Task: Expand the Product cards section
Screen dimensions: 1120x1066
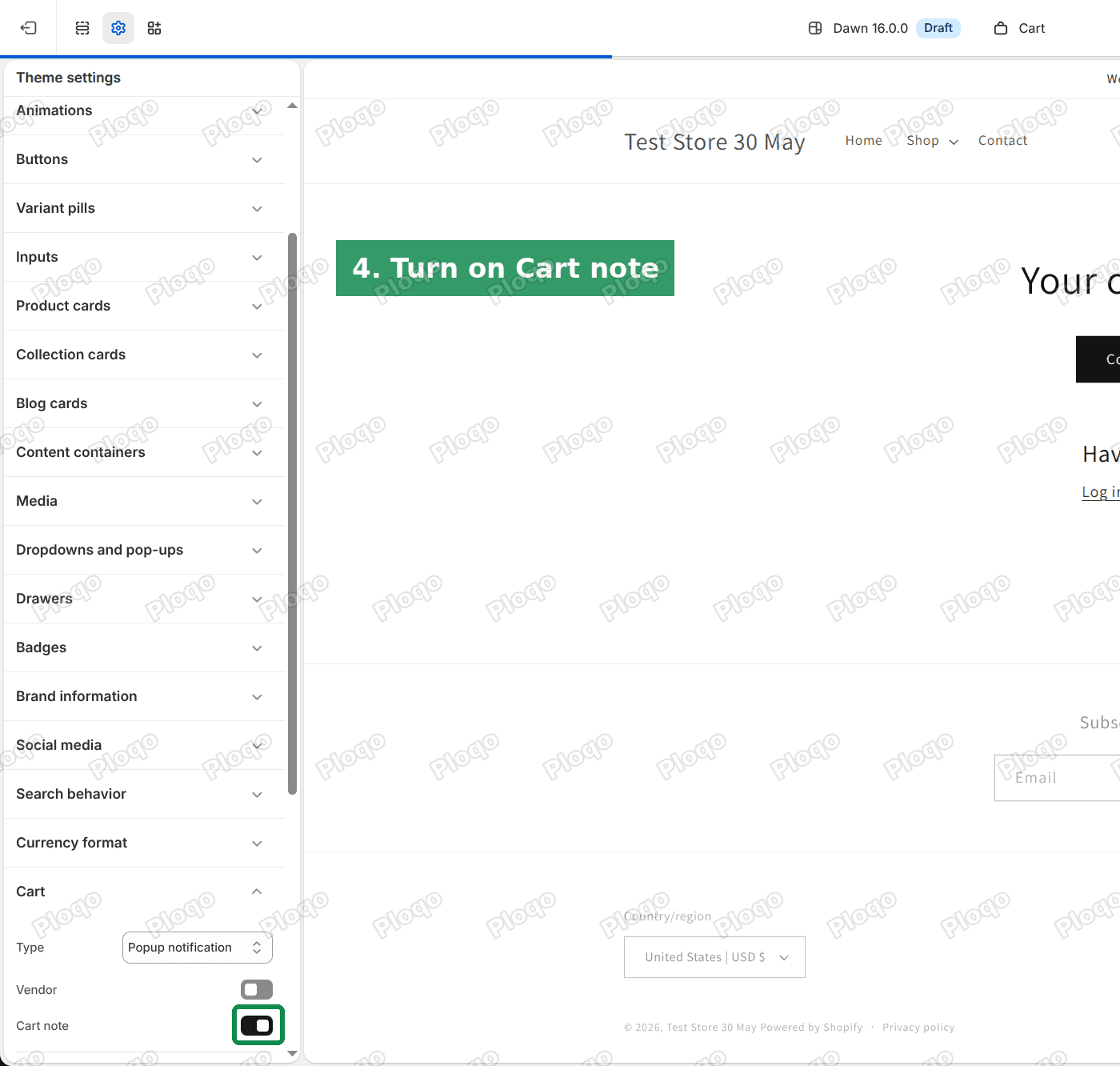Action: 144,306
